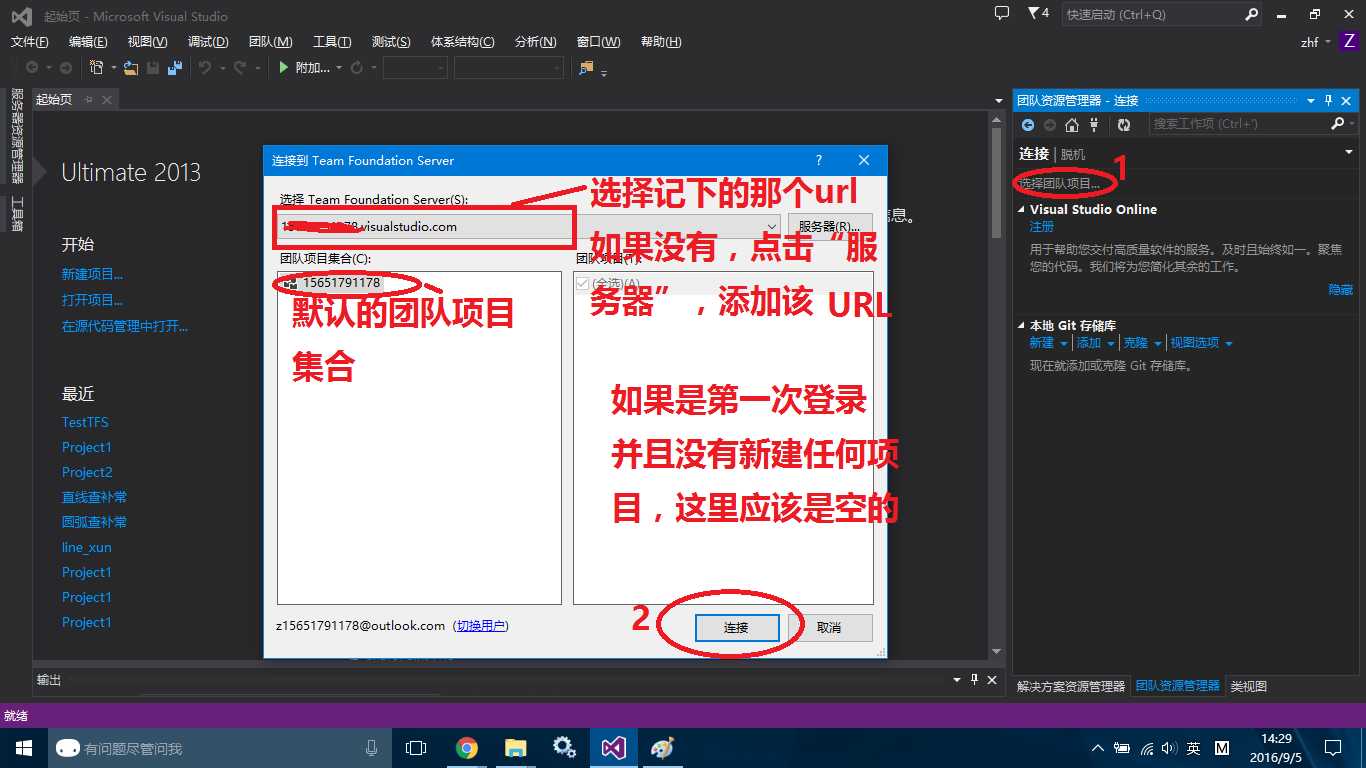Click the 切换用户 link
The image size is (1366, 768).
pos(480,626)
